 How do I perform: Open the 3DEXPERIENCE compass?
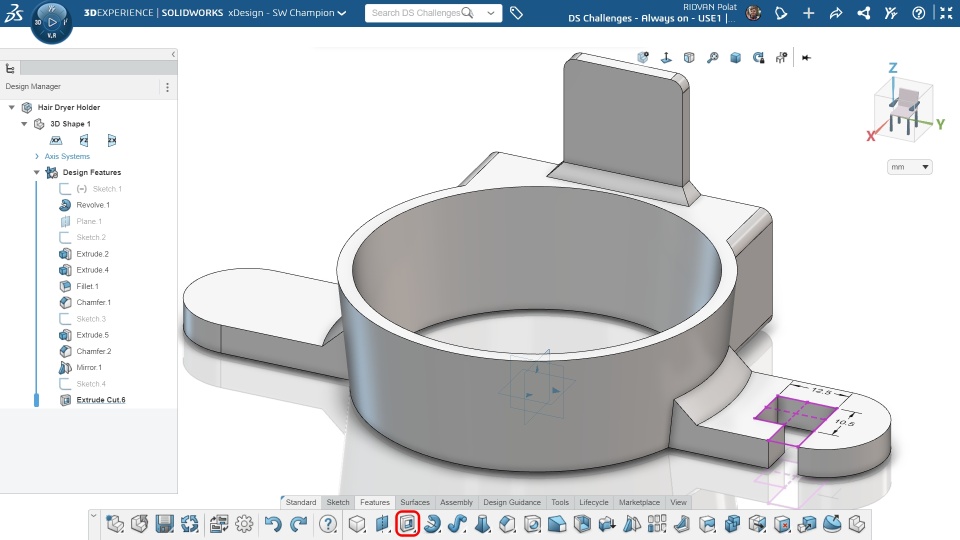pos(51,23)
